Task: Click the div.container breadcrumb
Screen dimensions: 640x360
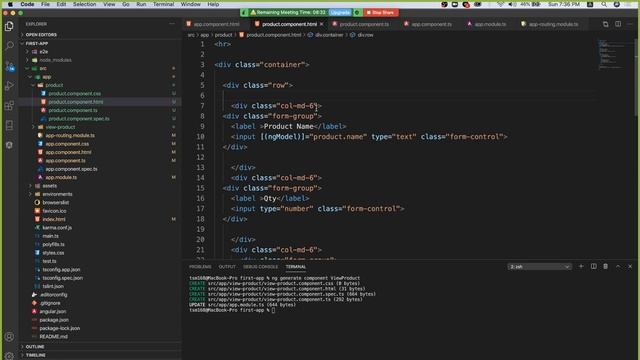Action: (329, 35)
